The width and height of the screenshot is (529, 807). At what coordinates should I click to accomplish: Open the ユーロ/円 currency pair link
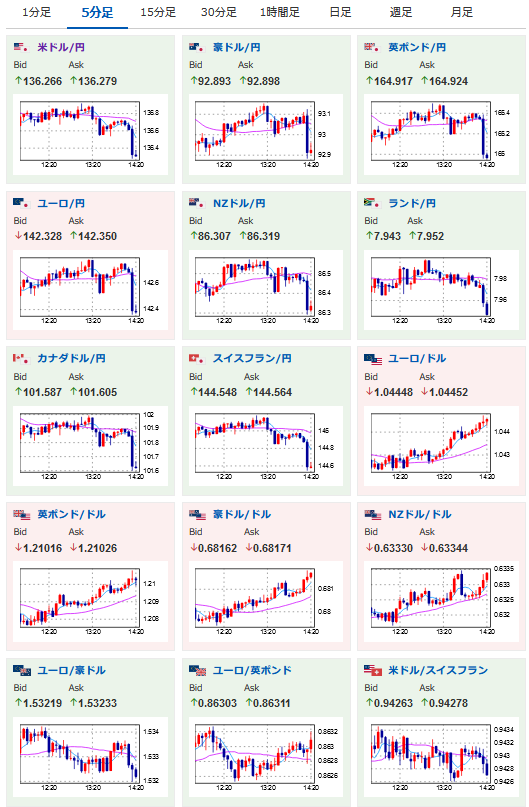click(61, 203)
